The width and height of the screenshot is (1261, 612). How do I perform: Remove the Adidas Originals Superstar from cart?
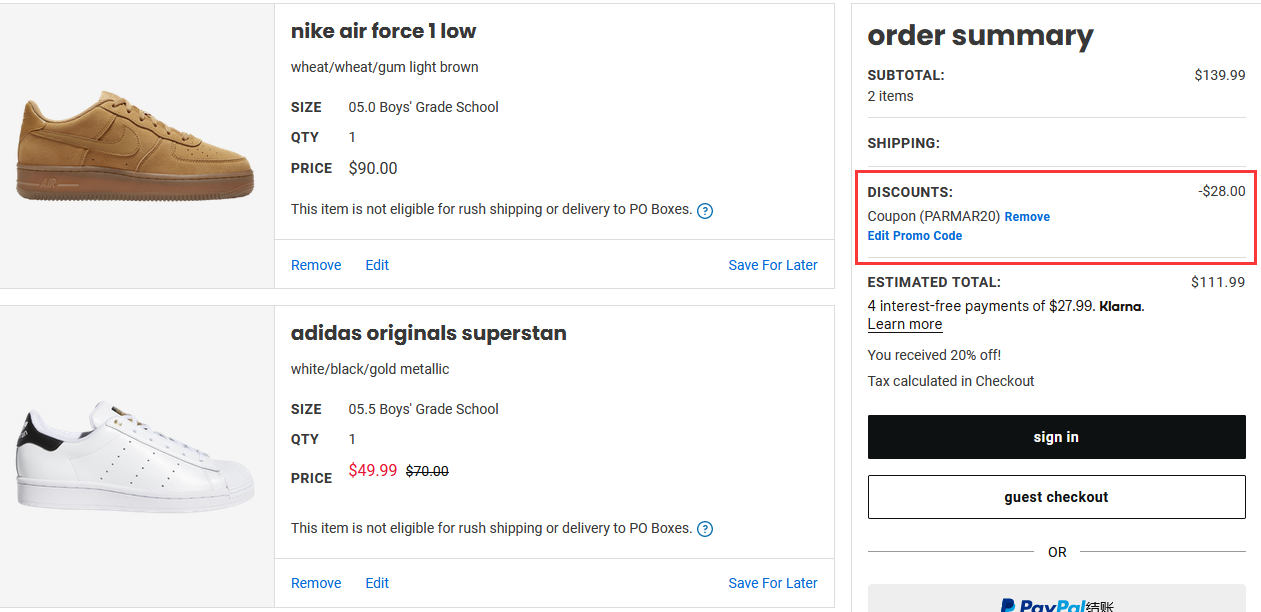316,583
